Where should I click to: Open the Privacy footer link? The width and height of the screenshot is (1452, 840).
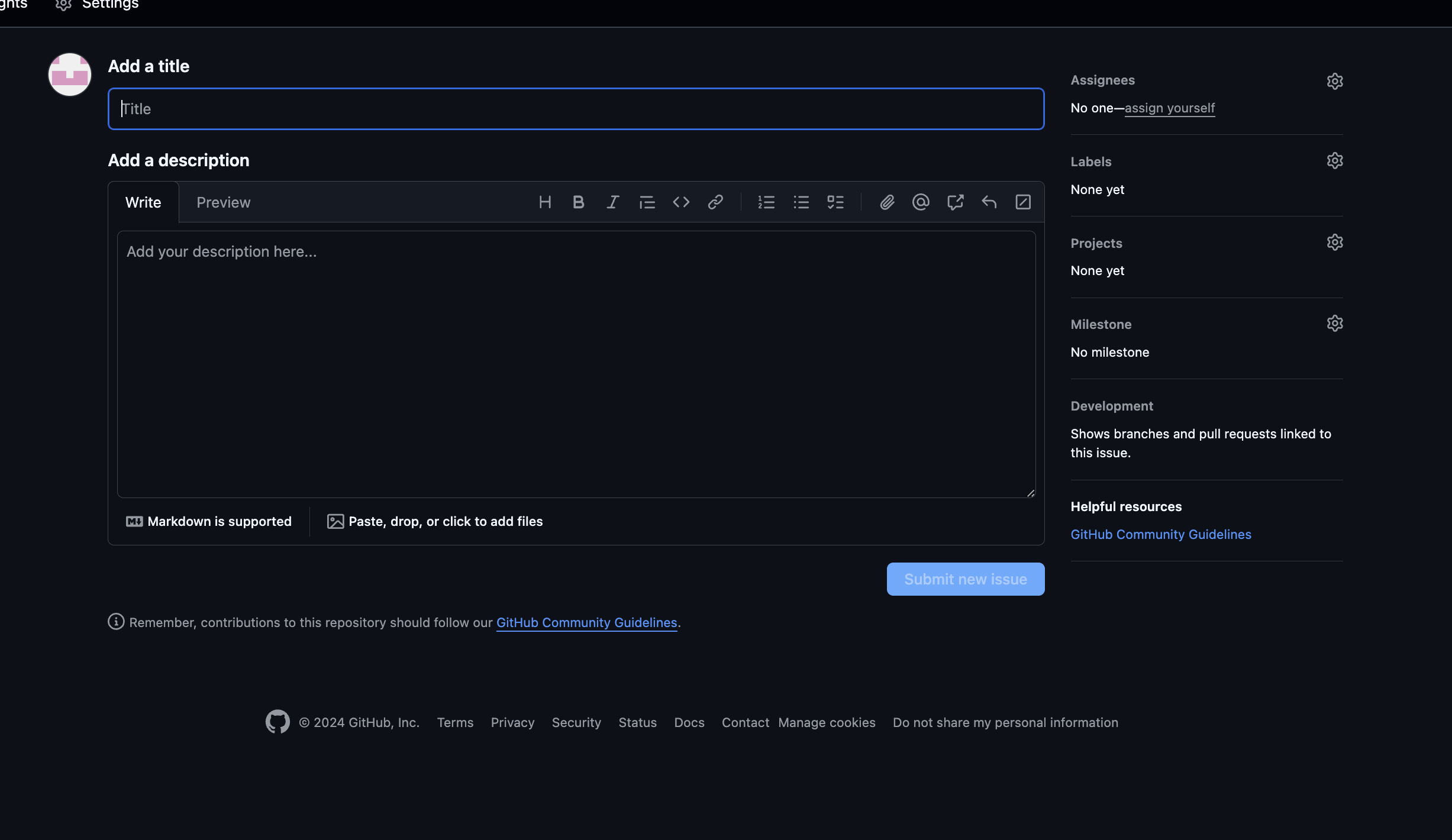point(512,722)
